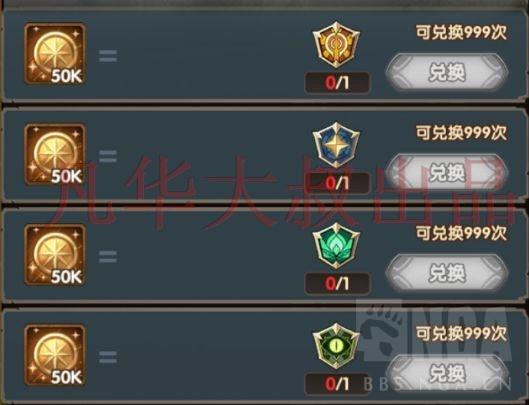Select the blue star faction emblem badge
Image resolution: width=529 pixels, height=405 pixels.
coord(336,145)
